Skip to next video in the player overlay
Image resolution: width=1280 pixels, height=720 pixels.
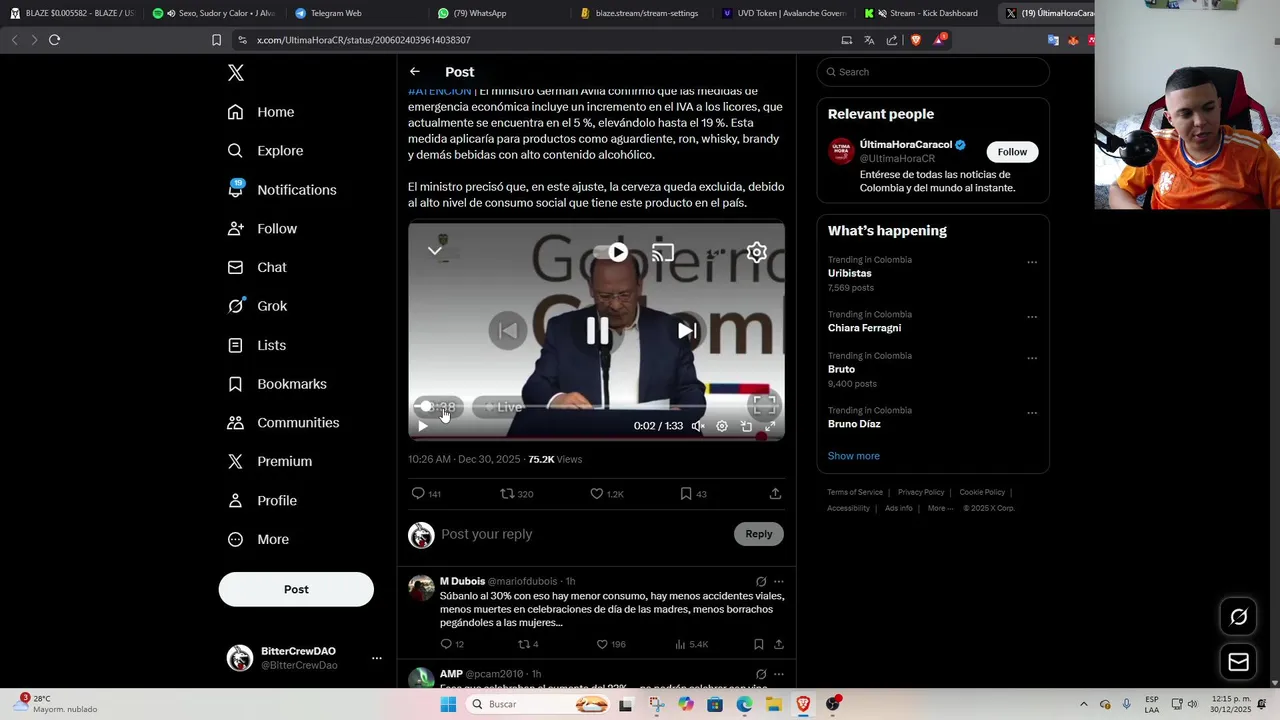coord(687,331)
